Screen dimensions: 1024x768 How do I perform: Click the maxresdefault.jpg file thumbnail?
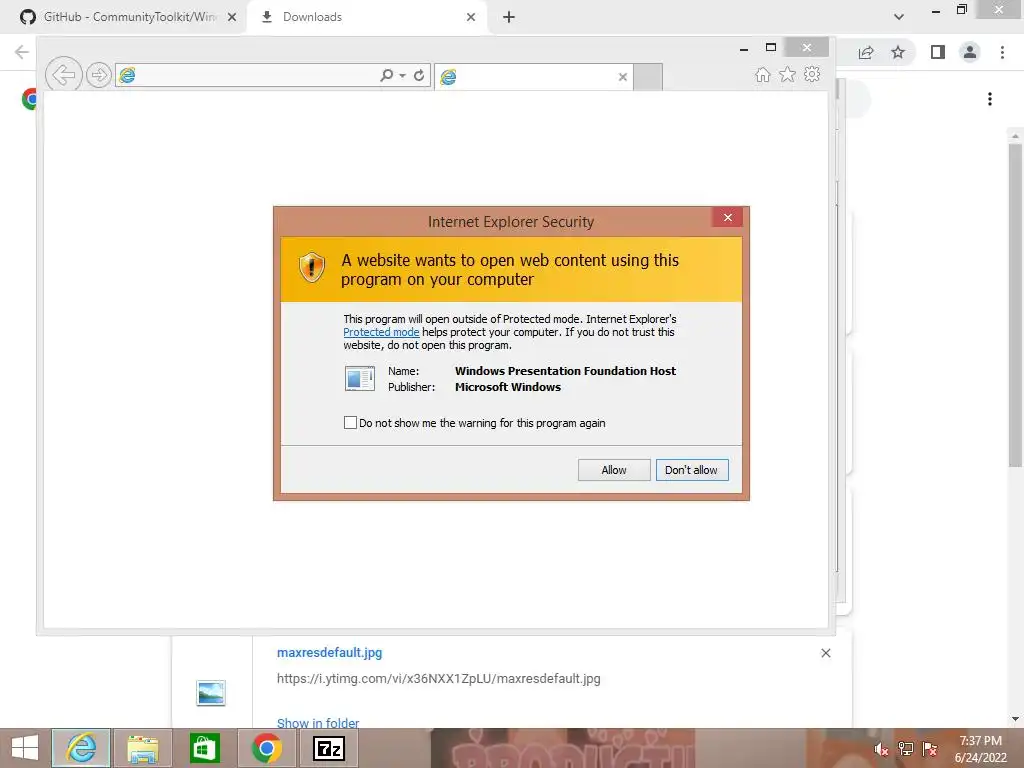point(211,693)
